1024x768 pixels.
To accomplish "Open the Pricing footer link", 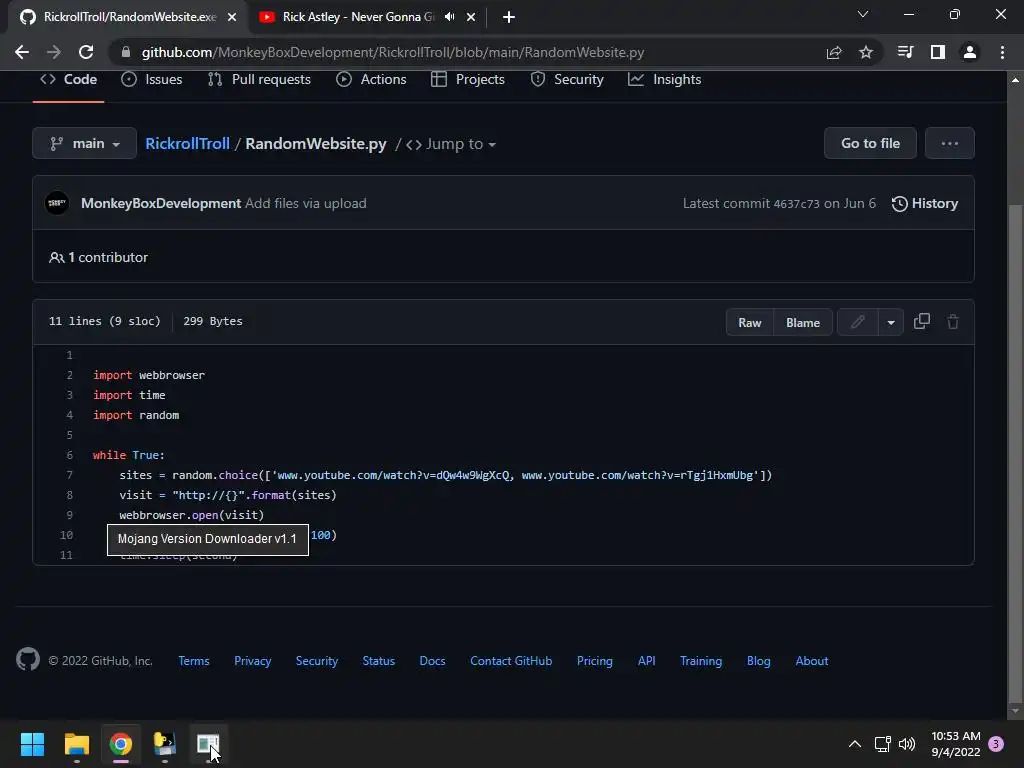I will (x=595, y=661).
